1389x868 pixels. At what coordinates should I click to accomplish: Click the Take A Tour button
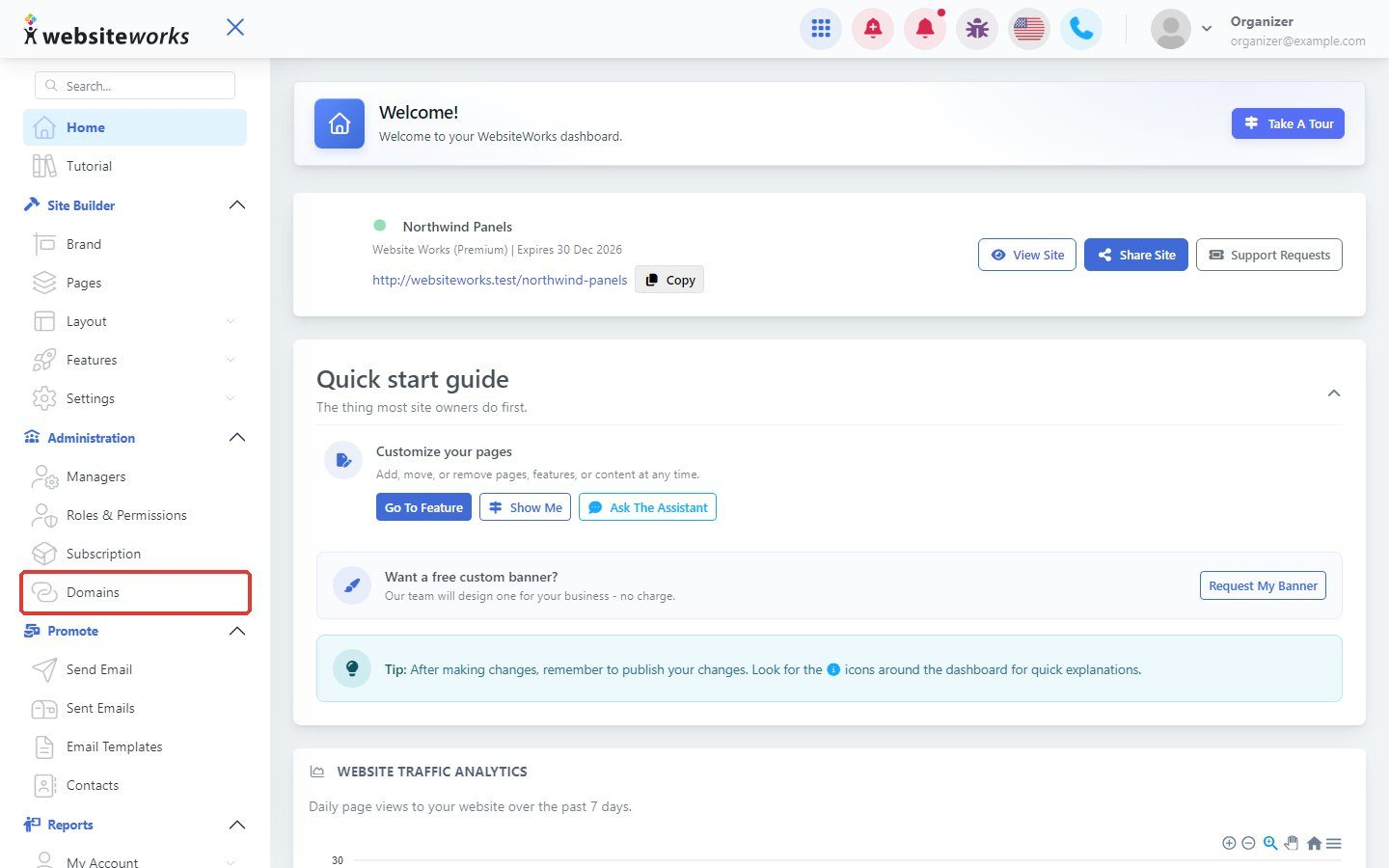click(1288, 123)
